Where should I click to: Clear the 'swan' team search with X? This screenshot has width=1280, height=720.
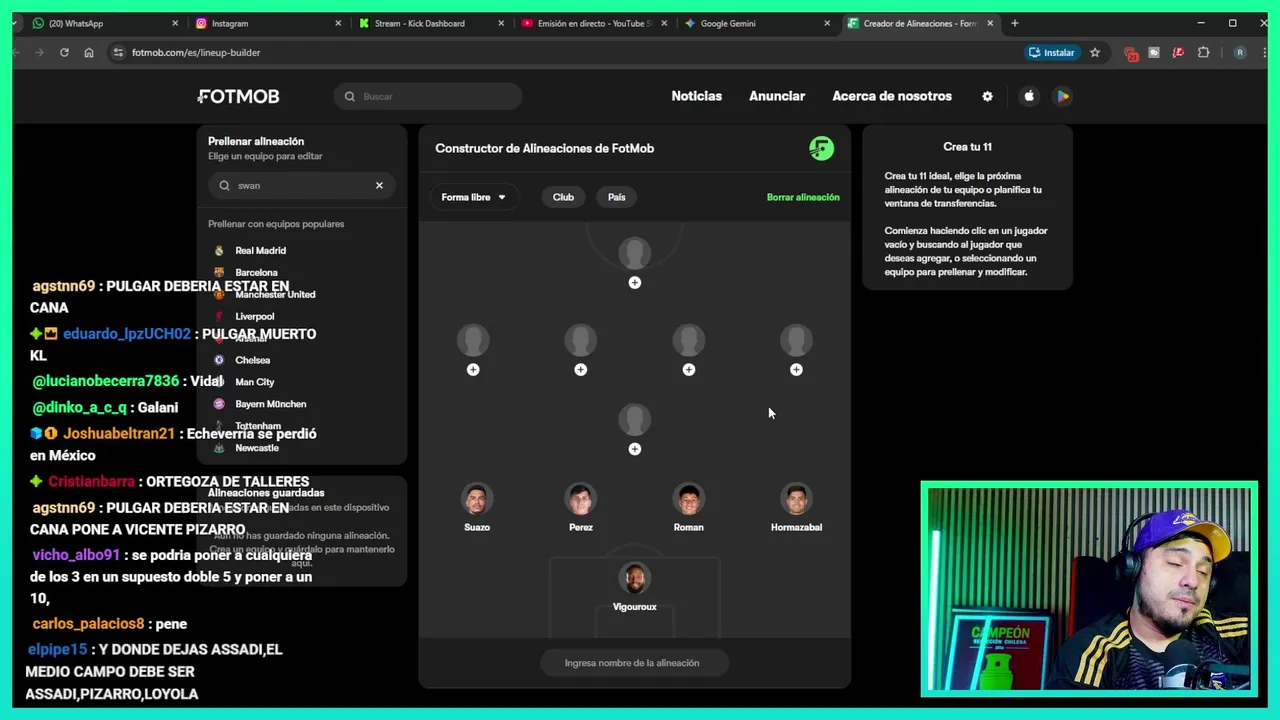tap(379, 185)
